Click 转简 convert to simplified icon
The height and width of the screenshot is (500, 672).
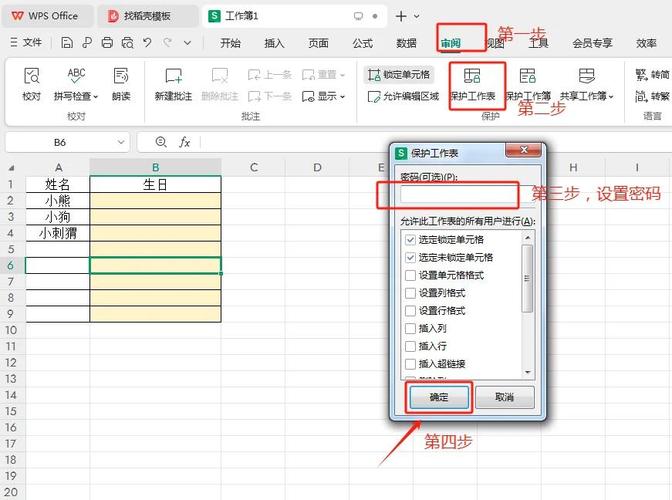coord(652,75)
